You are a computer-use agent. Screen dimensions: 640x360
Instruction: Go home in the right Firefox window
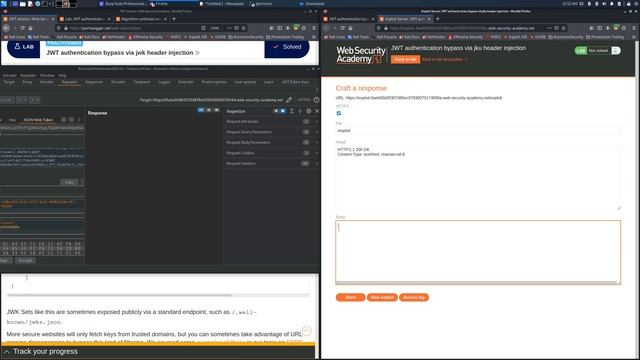pyautogui.click(x=350, y=28)
